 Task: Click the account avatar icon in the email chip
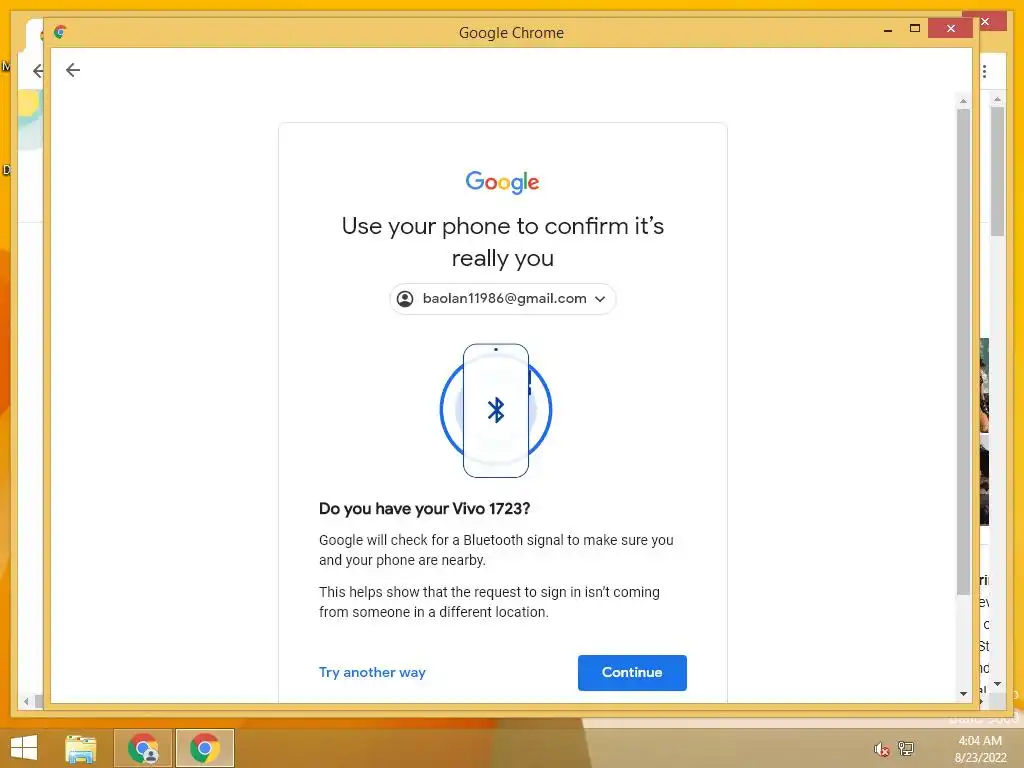[x=405, y=299]
